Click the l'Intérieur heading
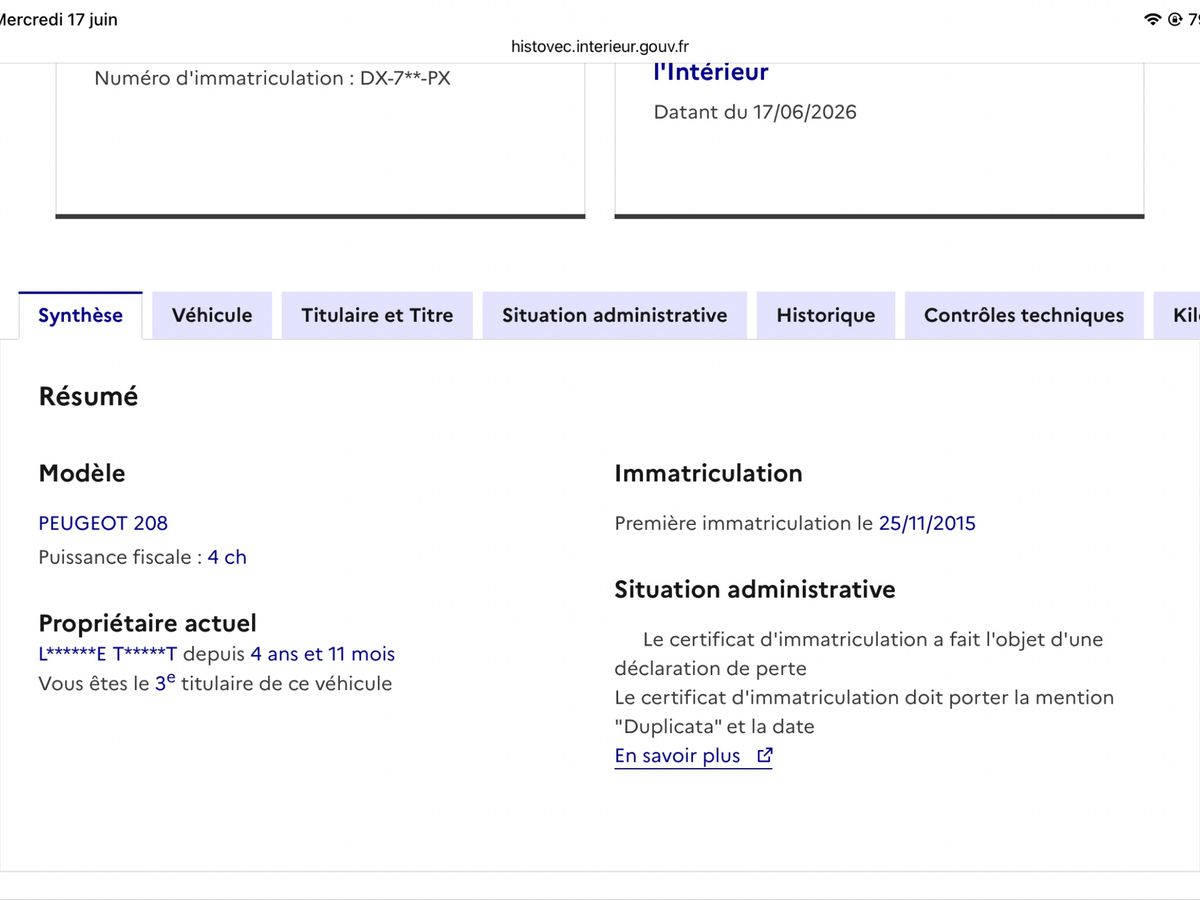This screenshot has height=900, width=1200. (711, 72)
